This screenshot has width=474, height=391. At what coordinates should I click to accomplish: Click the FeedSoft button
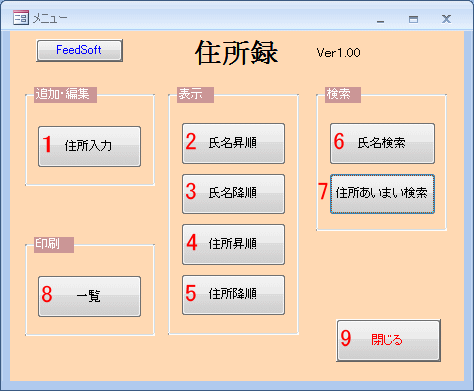(x=79, y=50)
